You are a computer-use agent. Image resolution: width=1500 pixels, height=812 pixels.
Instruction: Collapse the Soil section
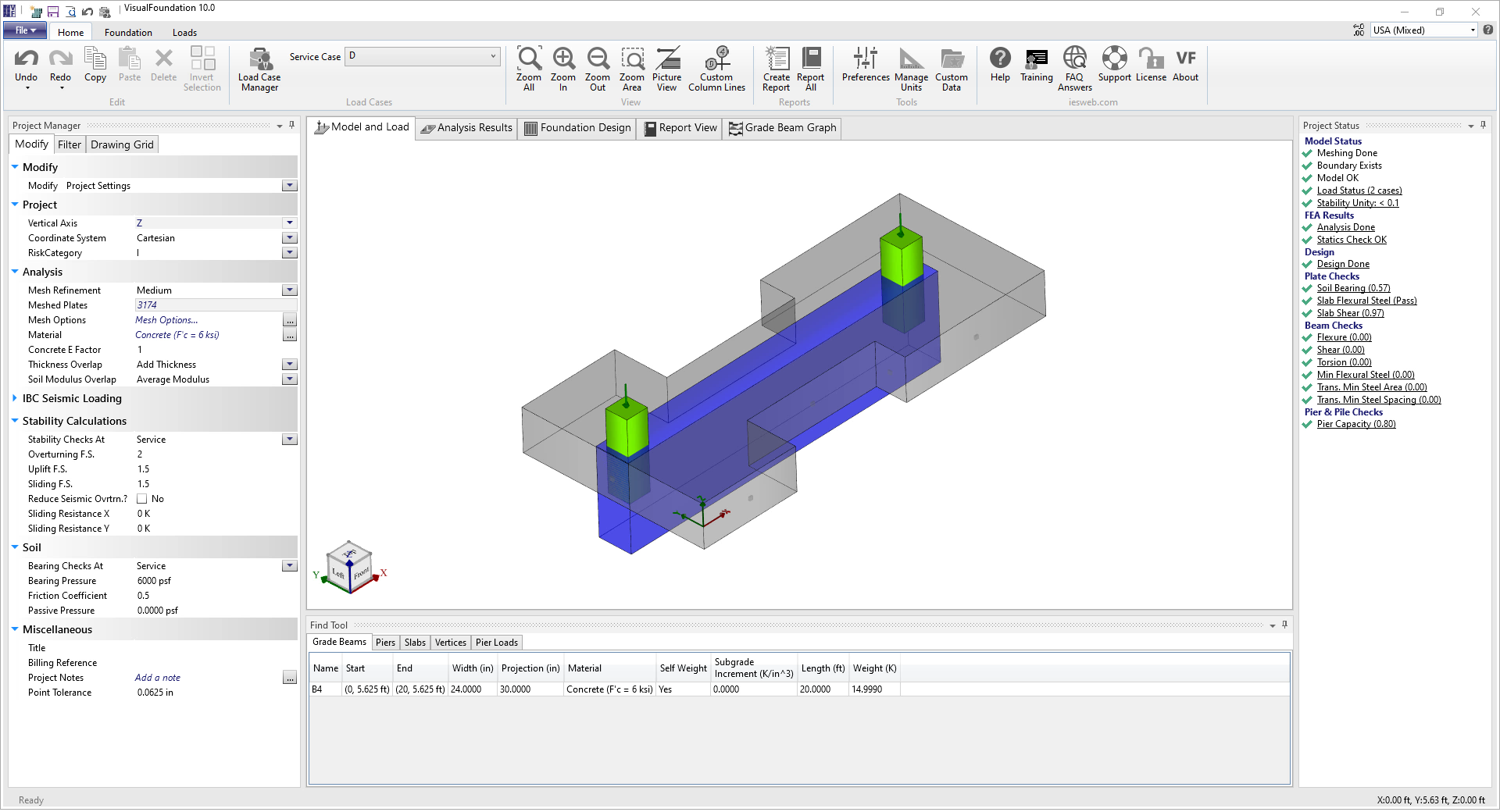[15, 547]
